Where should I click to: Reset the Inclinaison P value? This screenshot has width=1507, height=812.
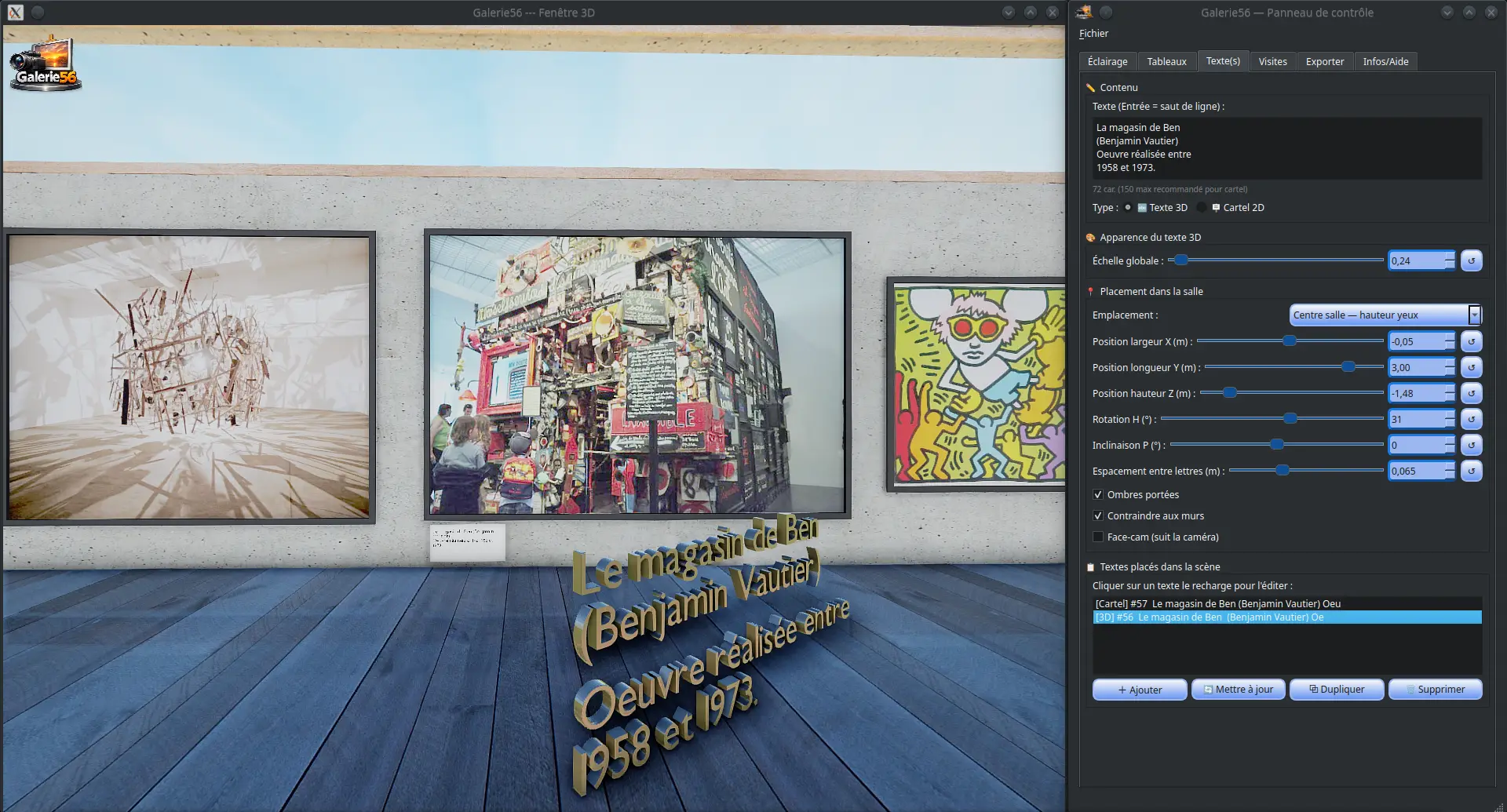pos(1471,445)
